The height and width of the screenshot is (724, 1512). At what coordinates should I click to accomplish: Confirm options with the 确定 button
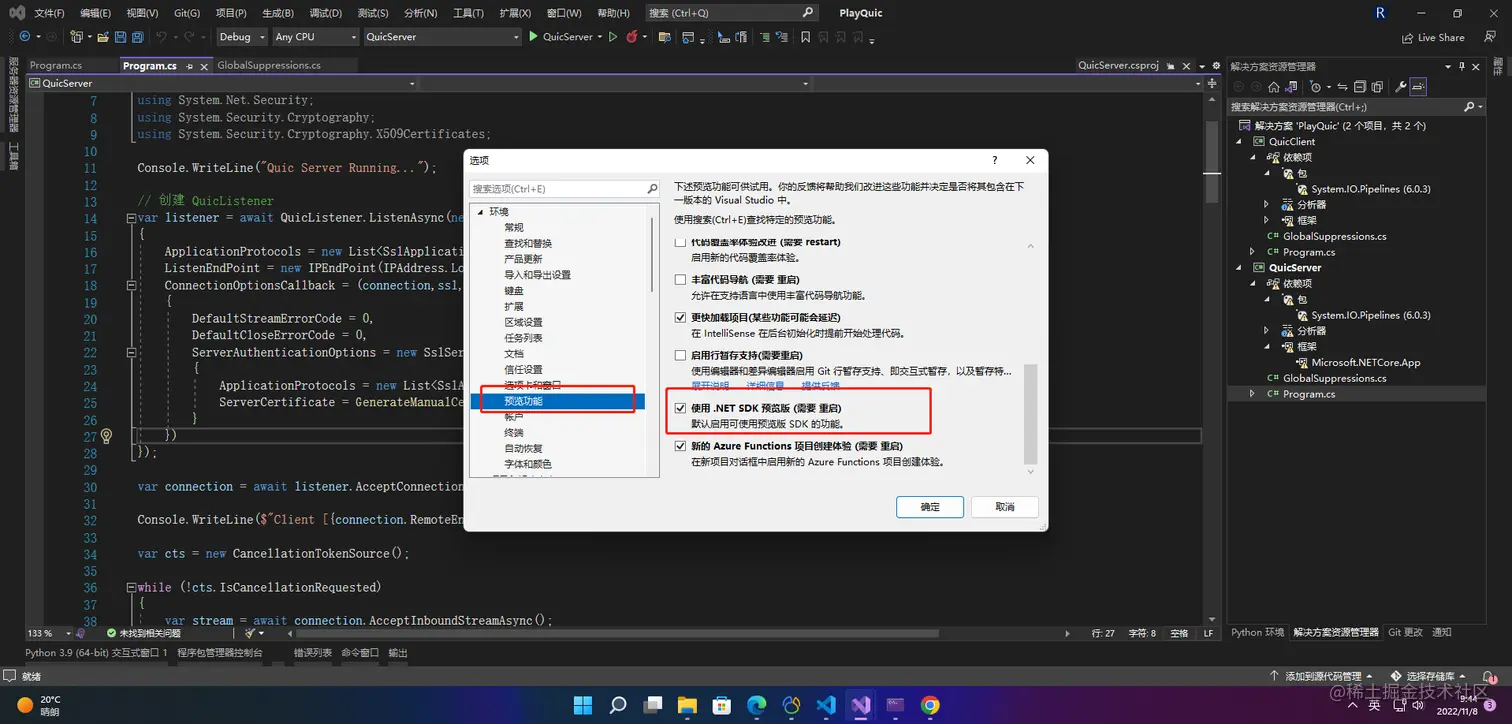(x=928, y=506)
